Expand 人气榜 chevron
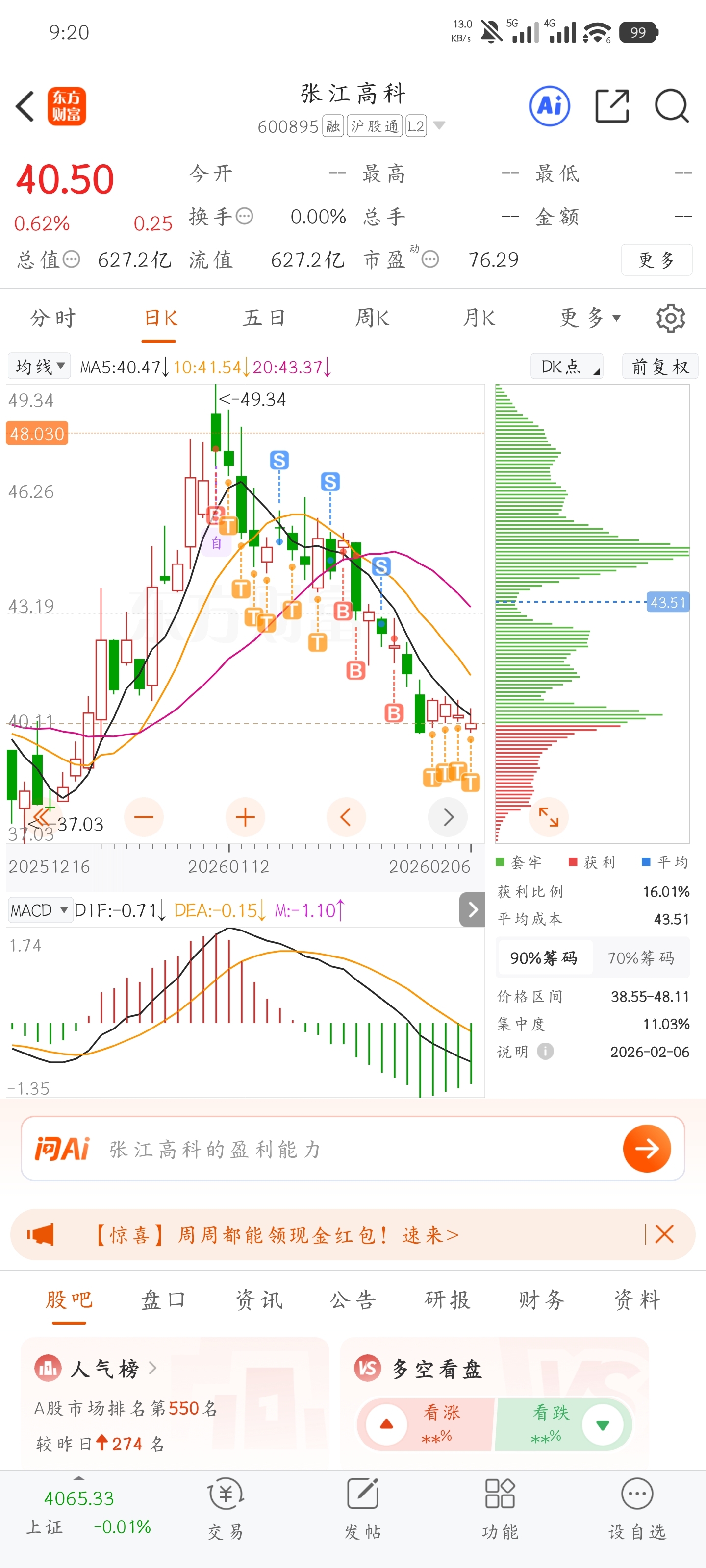The width and height of the screenshot is (706, 1568). pos(152,1369)
